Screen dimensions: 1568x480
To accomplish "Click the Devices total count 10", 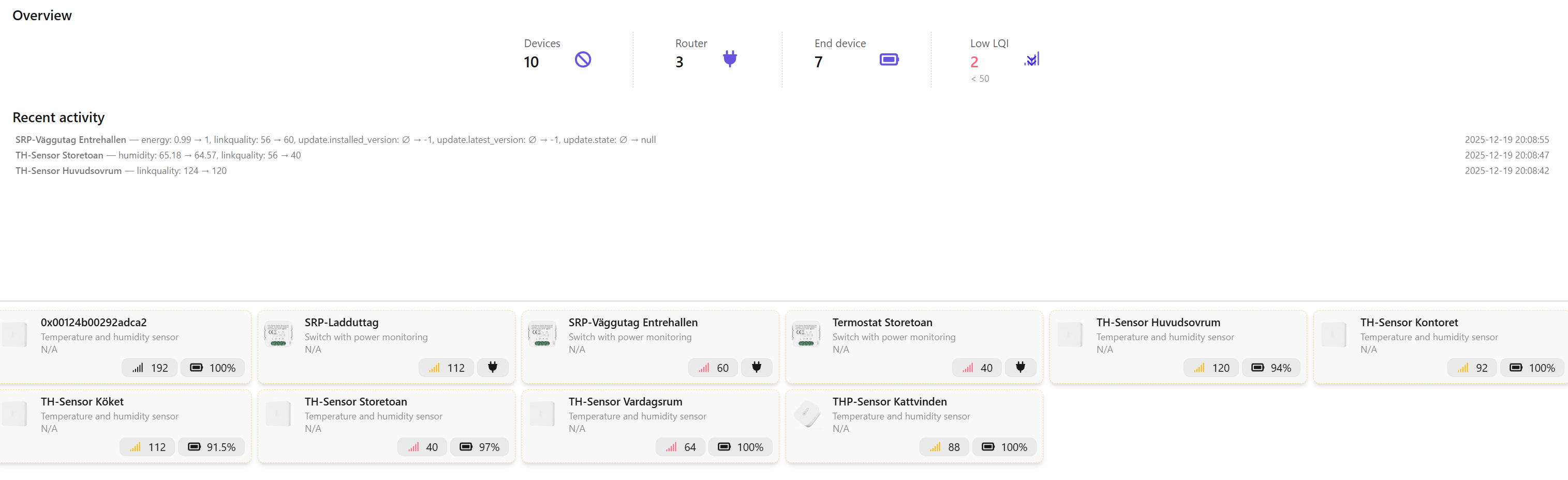I will (531, 62).
